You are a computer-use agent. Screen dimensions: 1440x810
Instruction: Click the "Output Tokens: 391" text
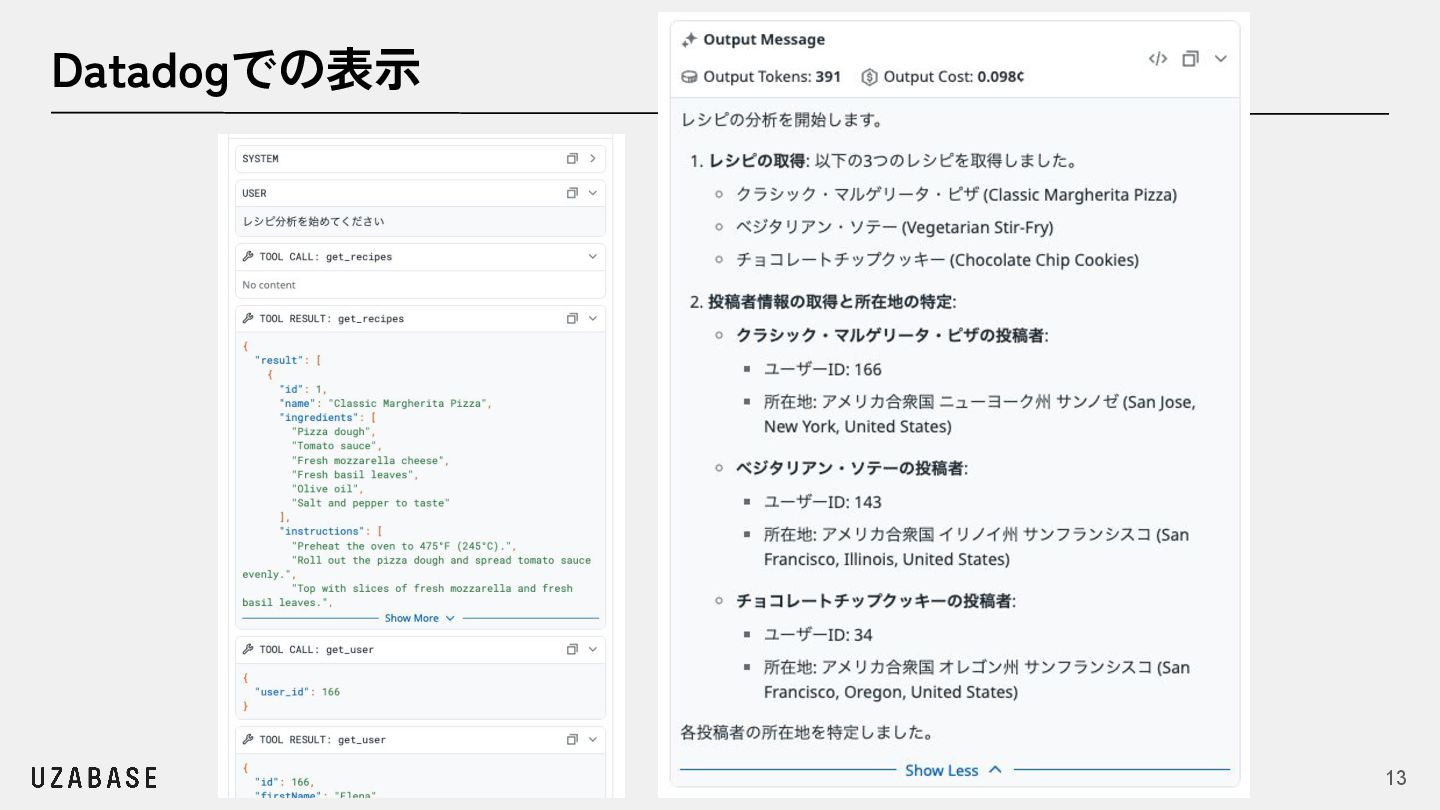[772, 77]
